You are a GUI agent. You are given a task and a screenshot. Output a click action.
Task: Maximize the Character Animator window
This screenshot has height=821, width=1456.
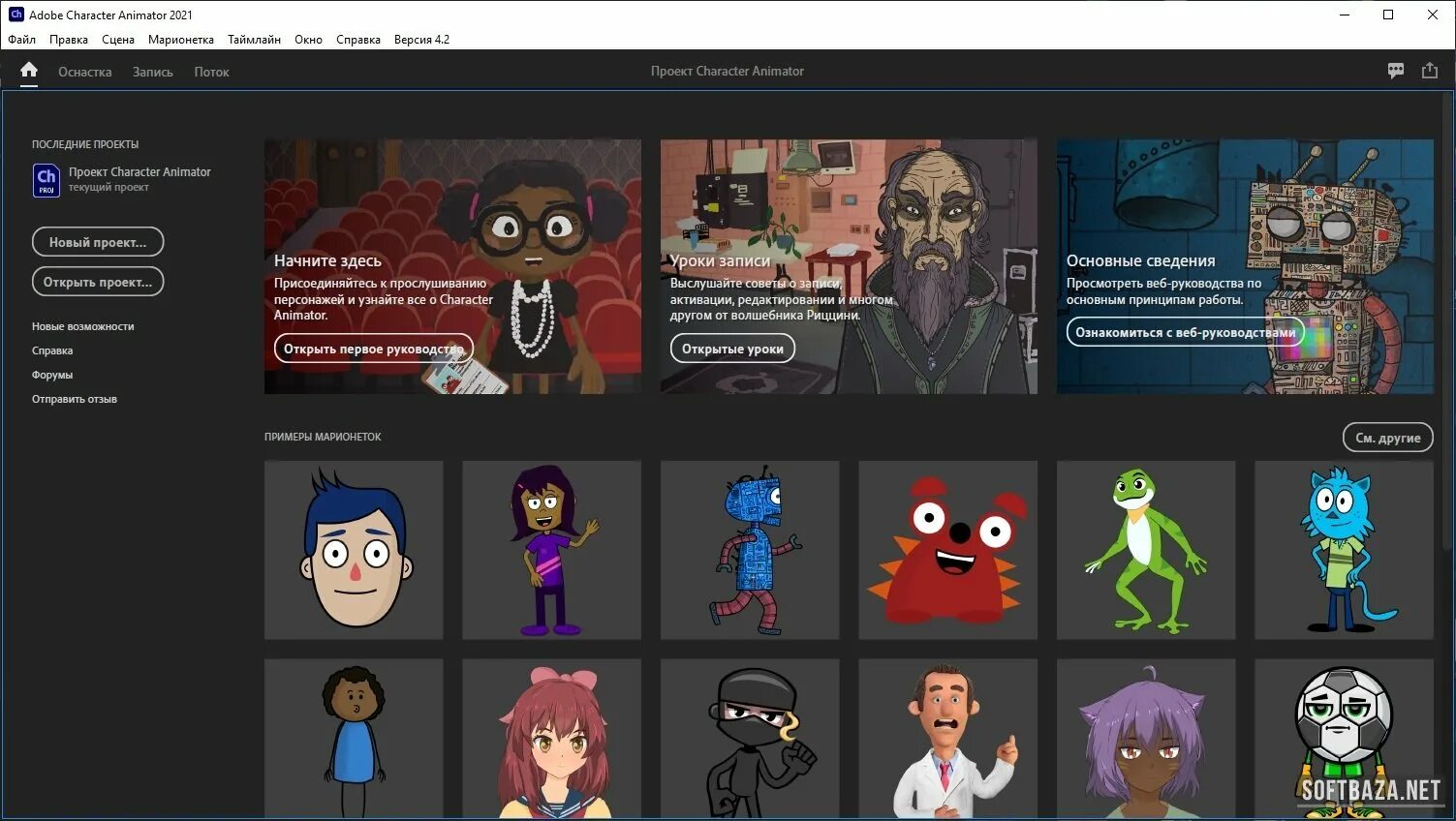click(1388, 15)
